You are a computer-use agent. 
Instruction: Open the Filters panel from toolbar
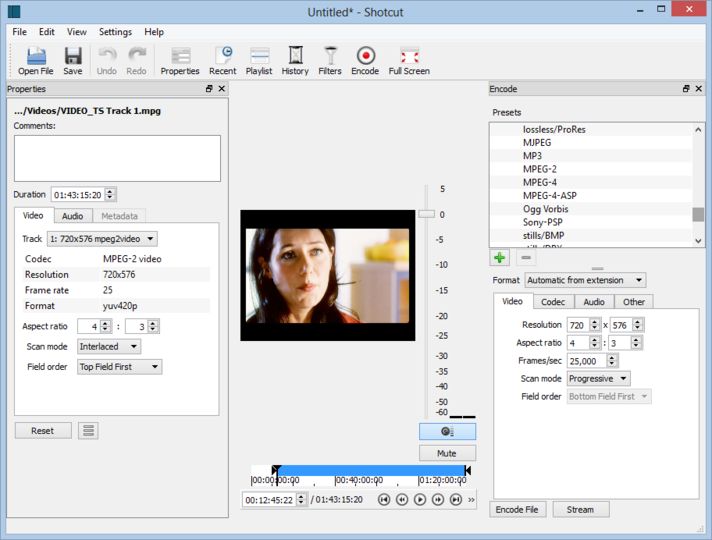[x=330, y=60]
